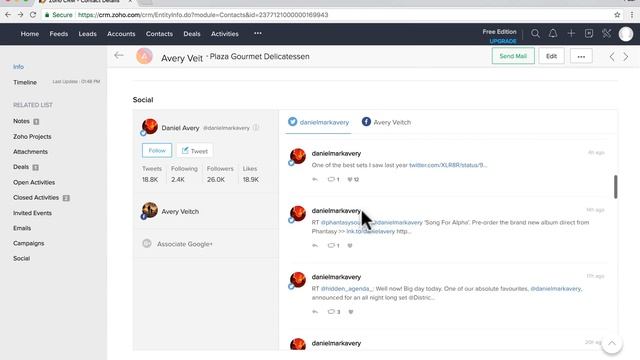This screenshot has height=360, width=640.
Task: Open the Activities module
Action: (x=224, y=34)
